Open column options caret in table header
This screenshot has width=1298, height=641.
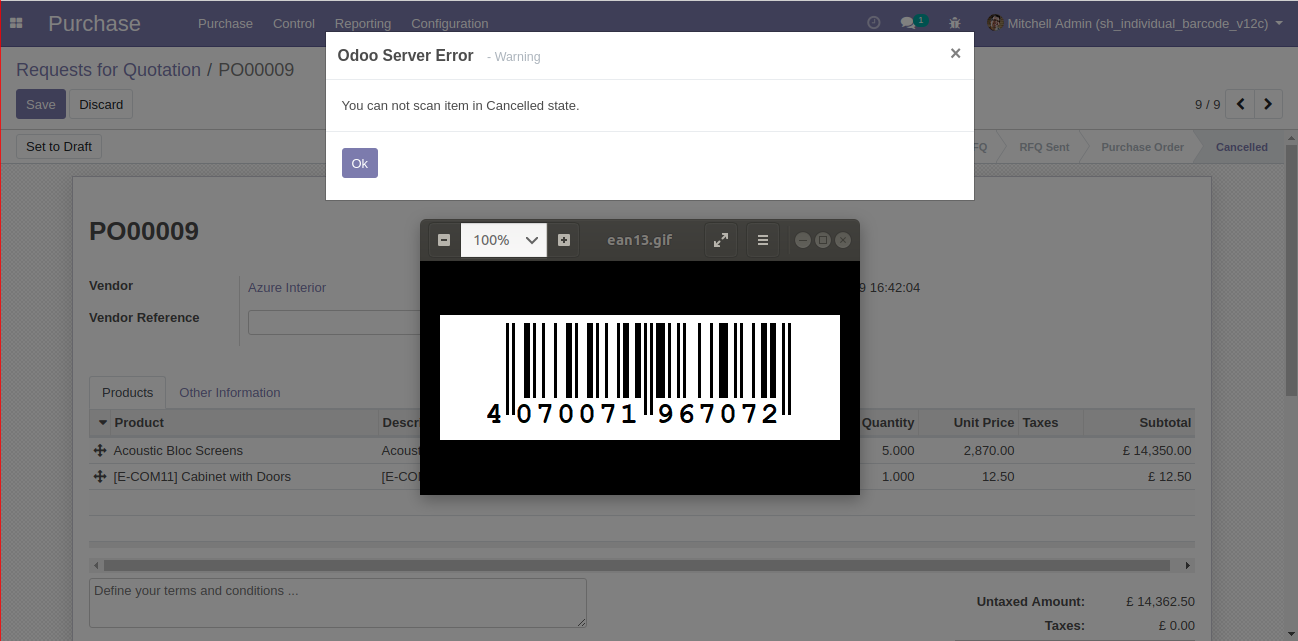click(102, 423)
